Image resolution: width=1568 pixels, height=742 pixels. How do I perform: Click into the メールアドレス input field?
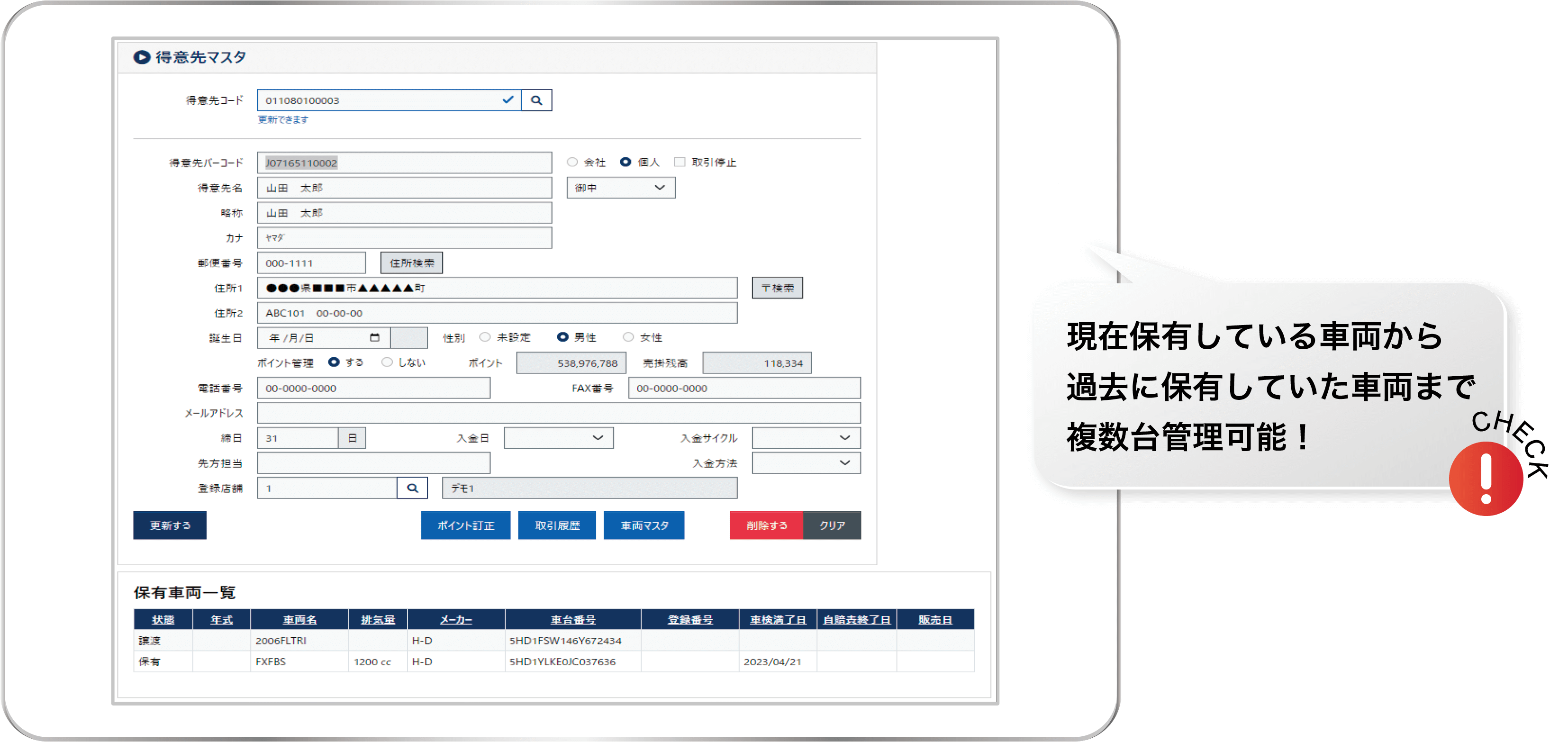coord(558,413)
